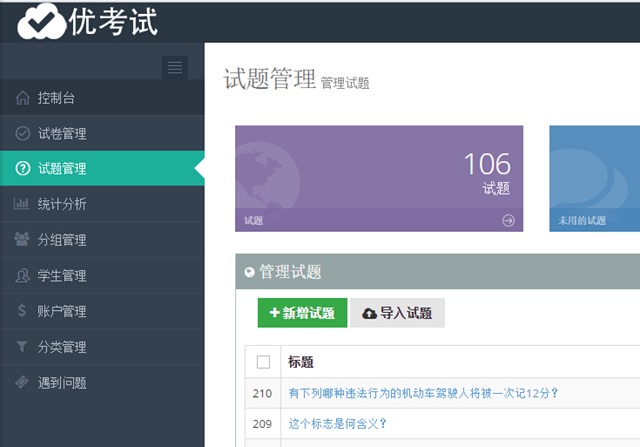The image size is (640, 447).
Task: Select the 控制台 menu item
Action: click(56, 98)
